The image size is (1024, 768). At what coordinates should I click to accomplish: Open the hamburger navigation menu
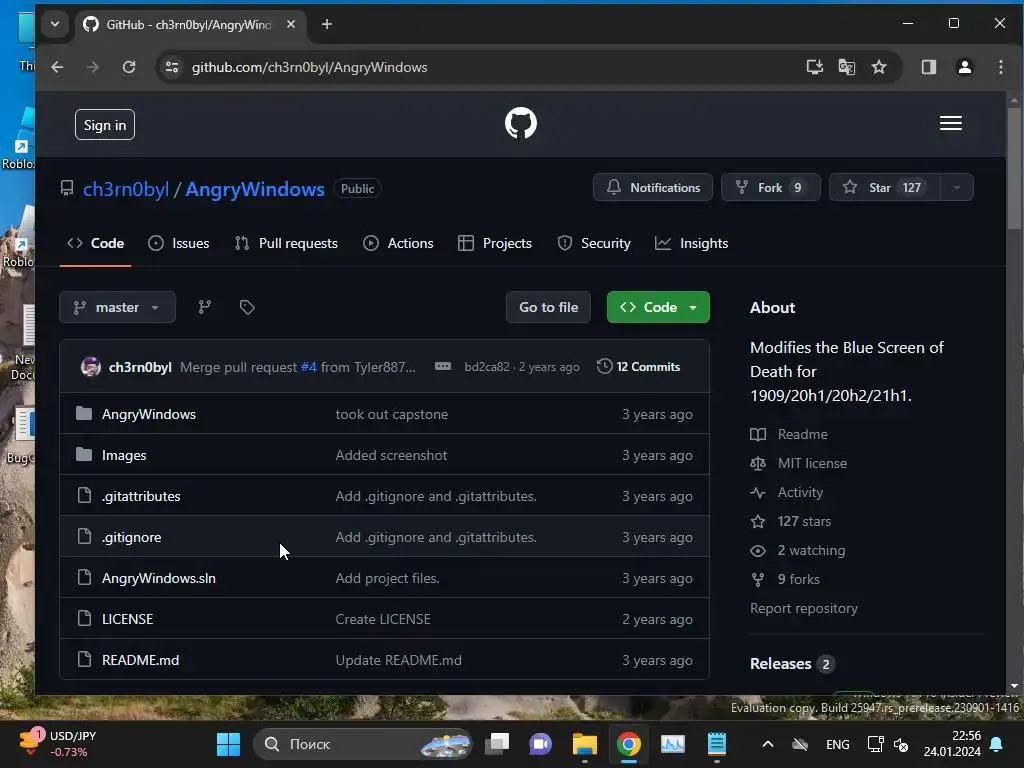pyautogui.click(x=950, y=123)
